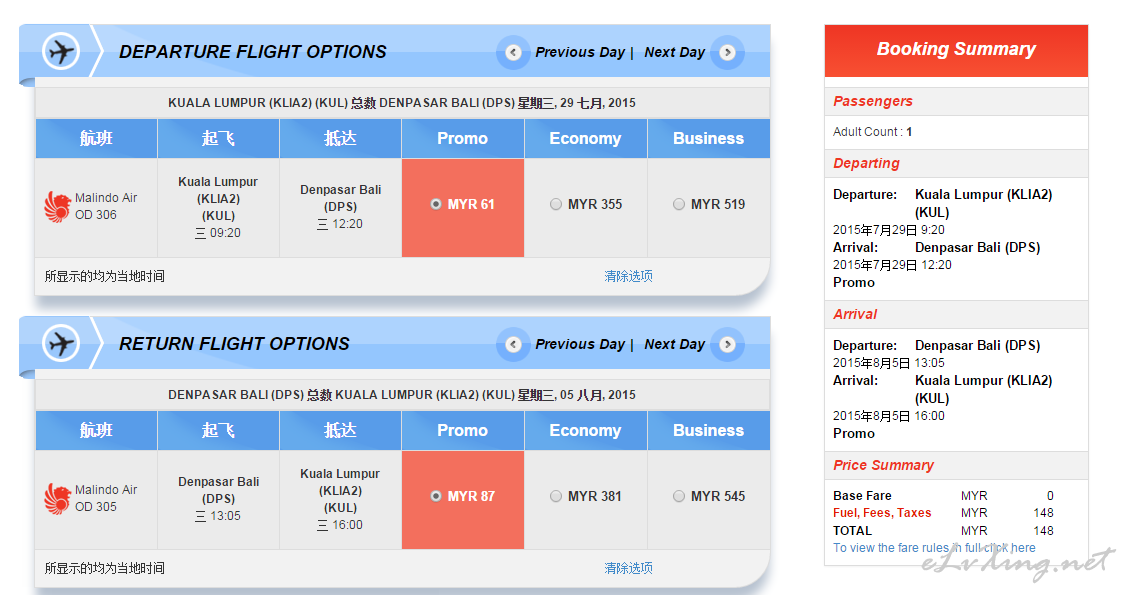This screenshot has height=595, width=1126.
Task: Choose Business fare MYR 545 for return
Action: point(679,497)
